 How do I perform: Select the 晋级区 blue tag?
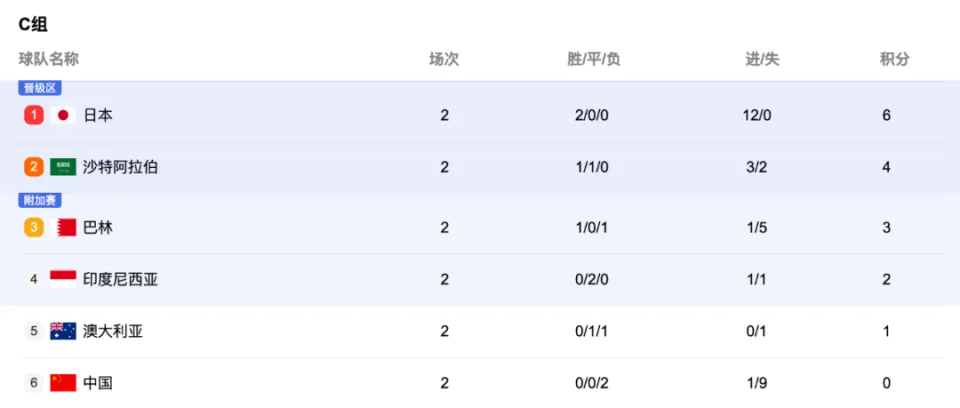tap(40, 88)
